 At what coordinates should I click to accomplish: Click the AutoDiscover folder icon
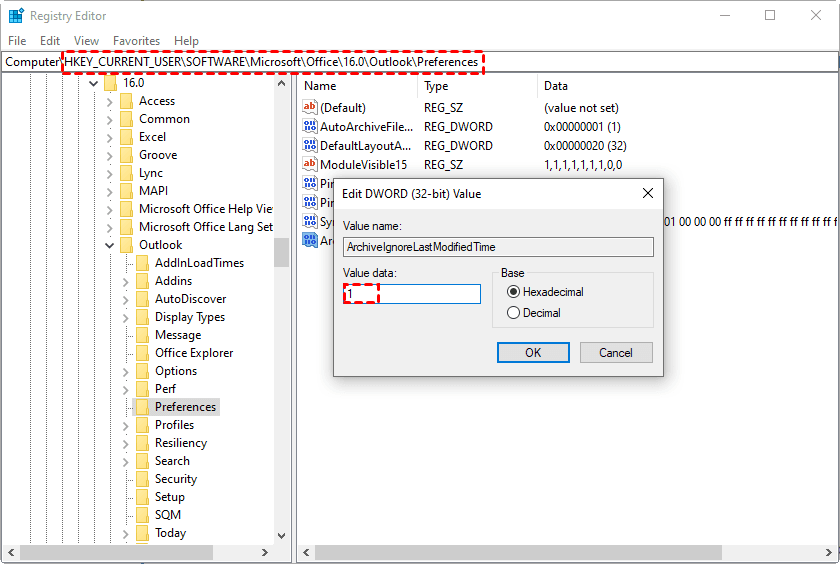tap(142, 299)
